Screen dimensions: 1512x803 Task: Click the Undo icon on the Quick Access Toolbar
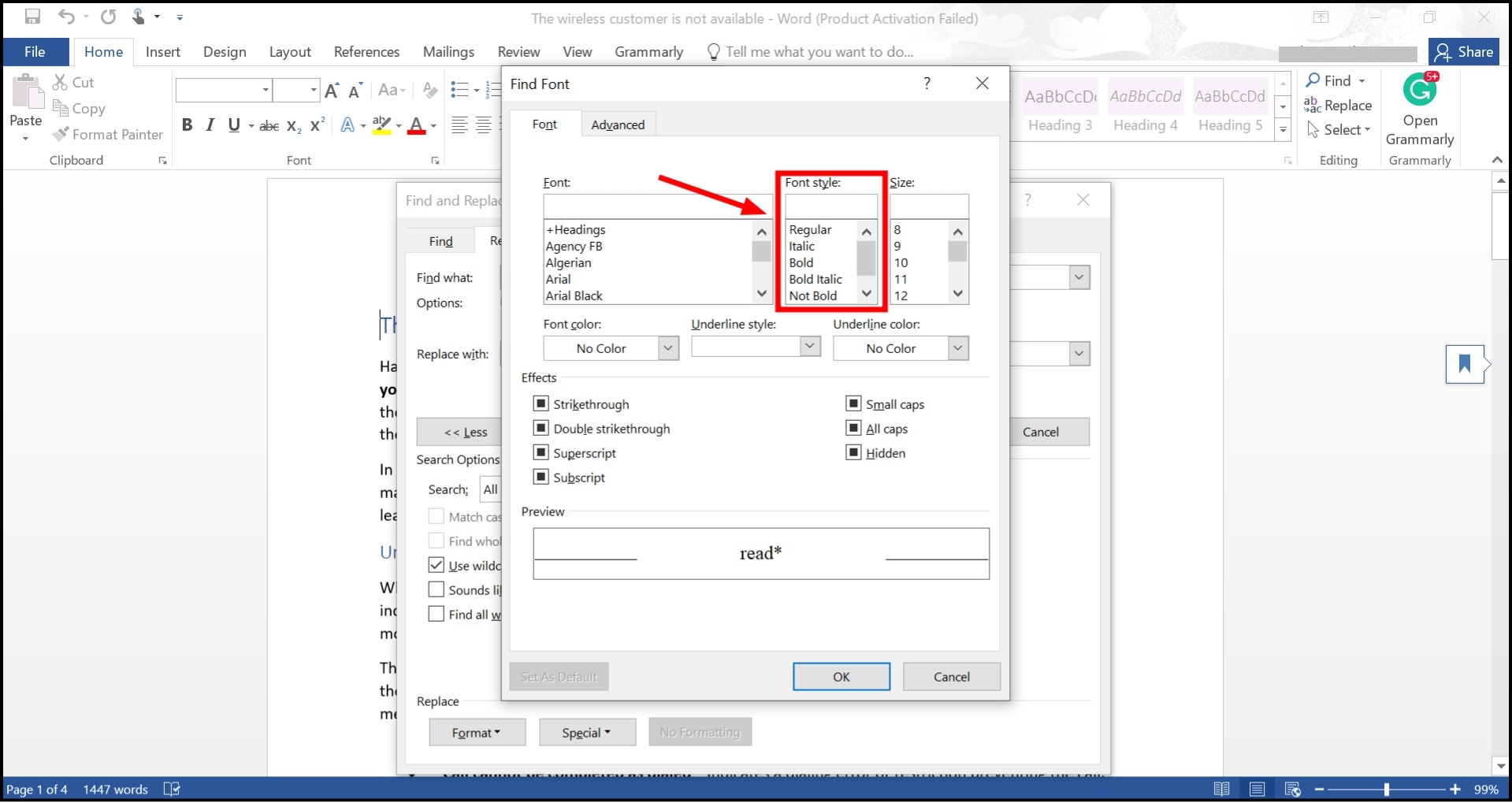pyautogui.click(x=67, y=17)
